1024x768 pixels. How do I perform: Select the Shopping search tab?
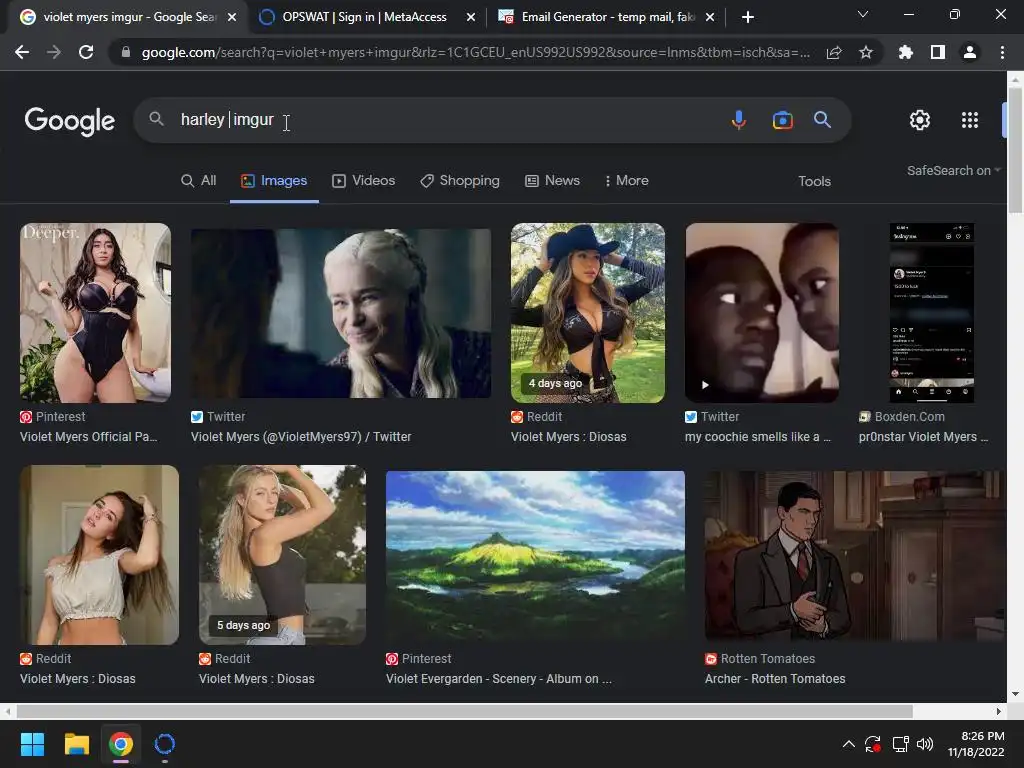tap(460, 181)
